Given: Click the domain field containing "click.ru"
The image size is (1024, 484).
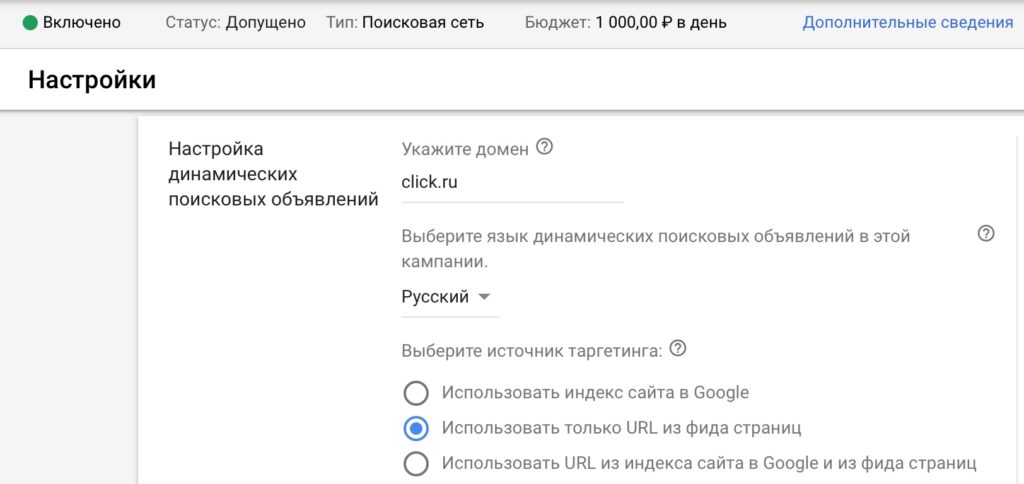Looking at the screenshot, I should (x=511, y=183).
